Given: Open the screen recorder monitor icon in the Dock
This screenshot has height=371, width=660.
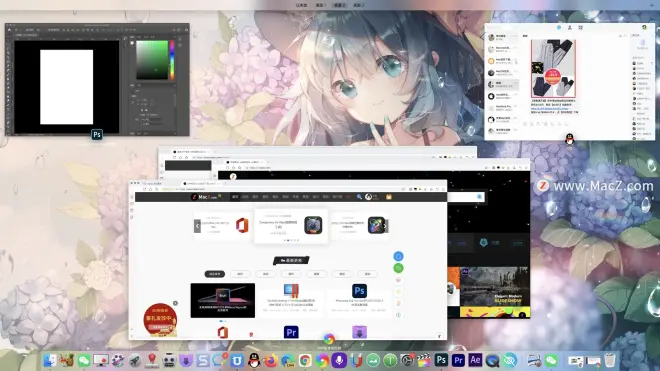Looking at the screenshot, I should coord(101,360).
